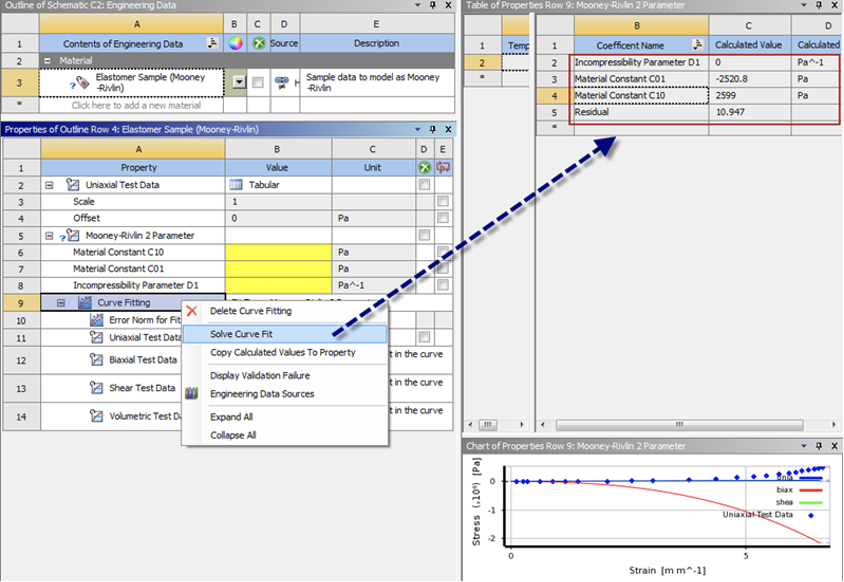Viewport: 844px width, 582px height.
Task: Choose Collapse All from context menu
Action: [285, 435]
